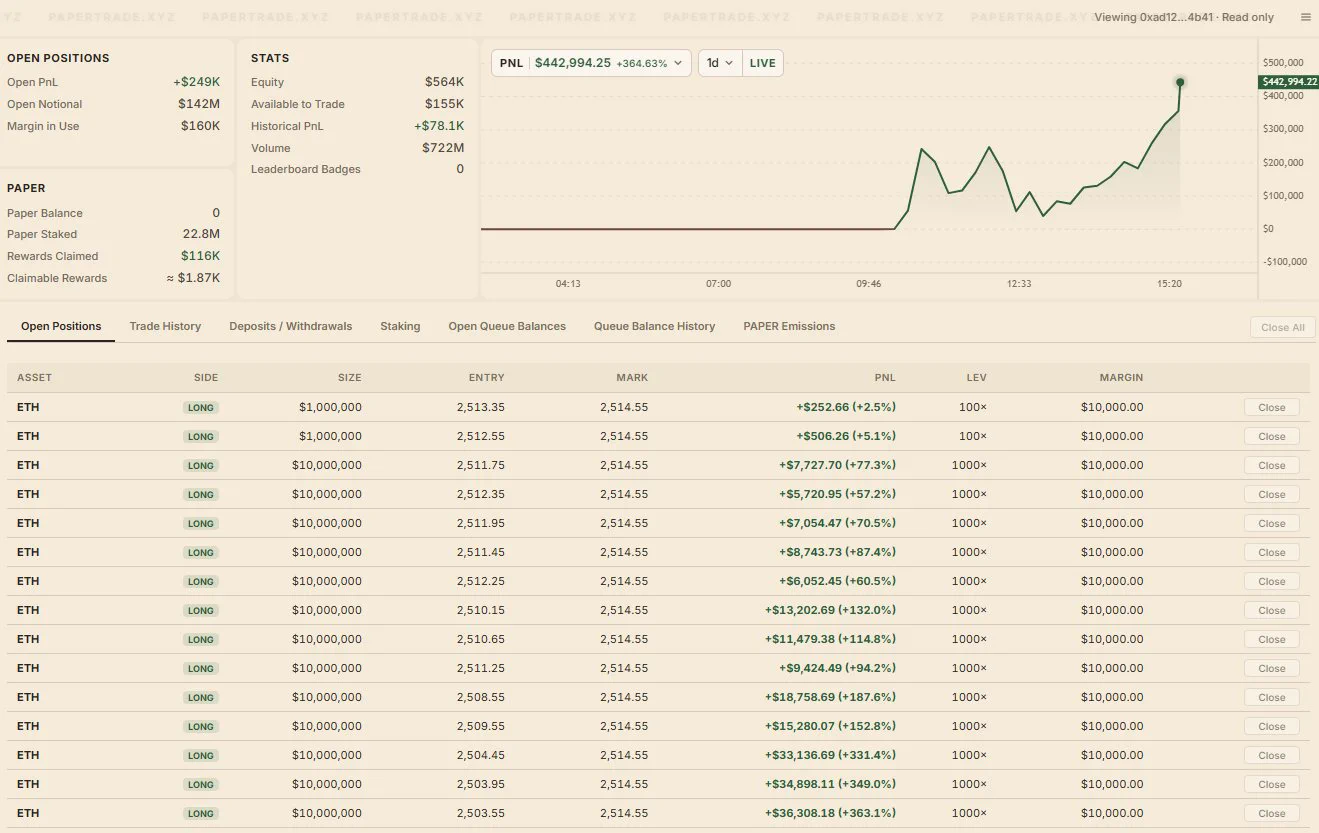This screenshot has height=833, width=1319.
Task: Open the Deposits / Withdrawals tab
Action: click(290, 326)
